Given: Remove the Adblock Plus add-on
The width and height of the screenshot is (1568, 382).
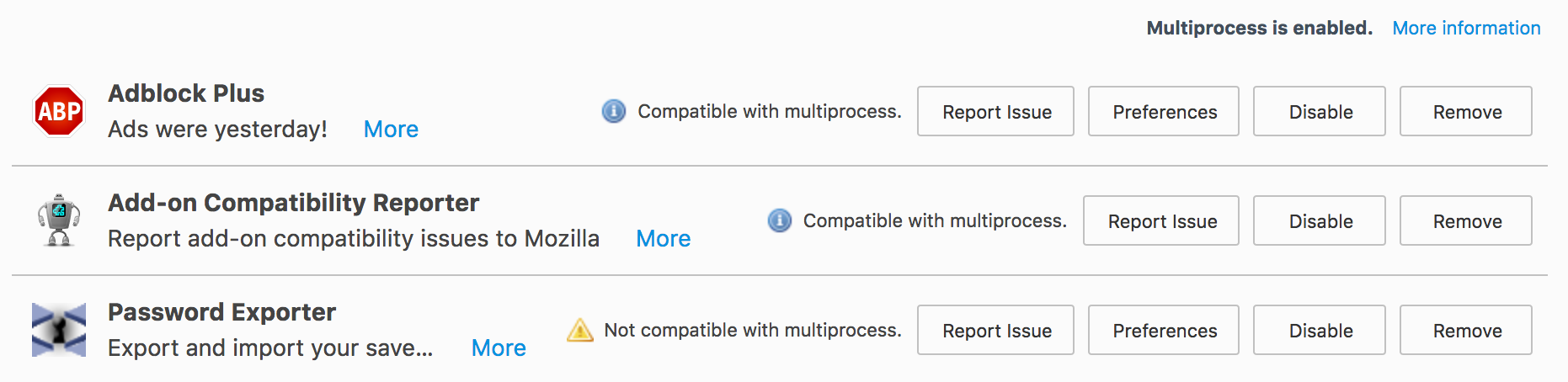Looking at the screenshot, I should click(x=1466, y=111).
